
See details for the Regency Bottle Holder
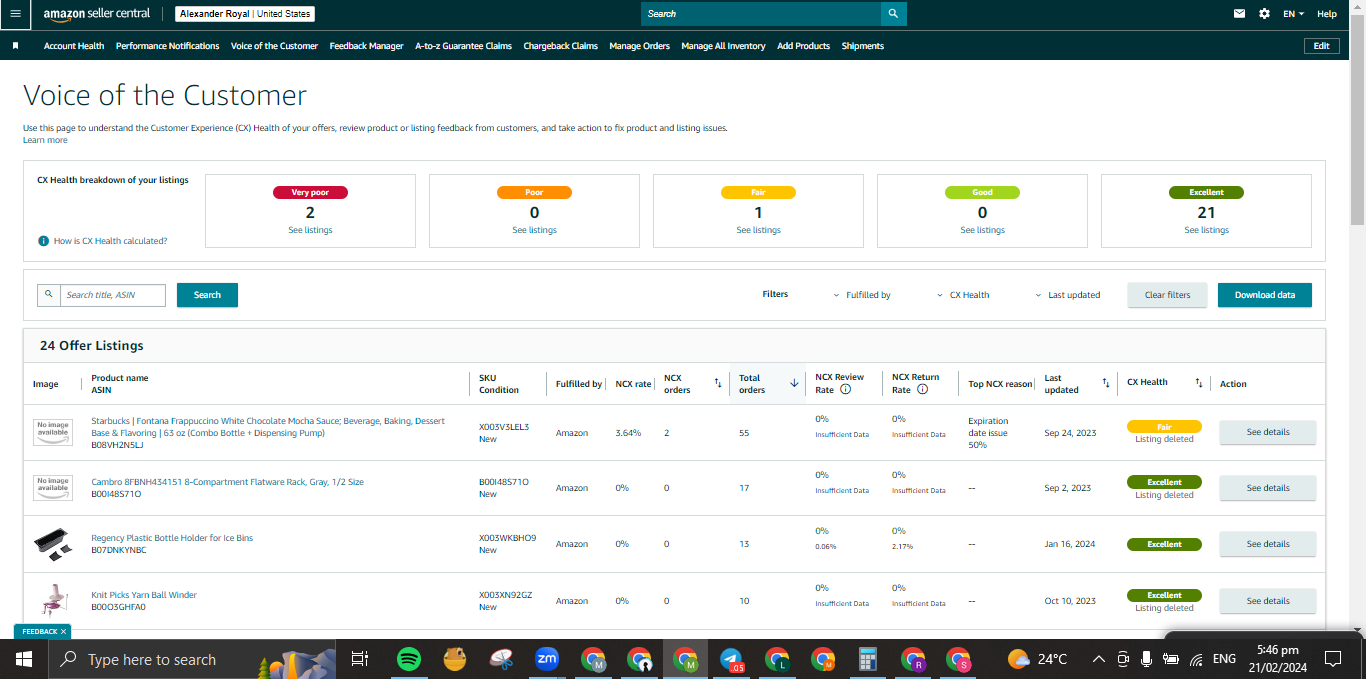coord(1267,544)
